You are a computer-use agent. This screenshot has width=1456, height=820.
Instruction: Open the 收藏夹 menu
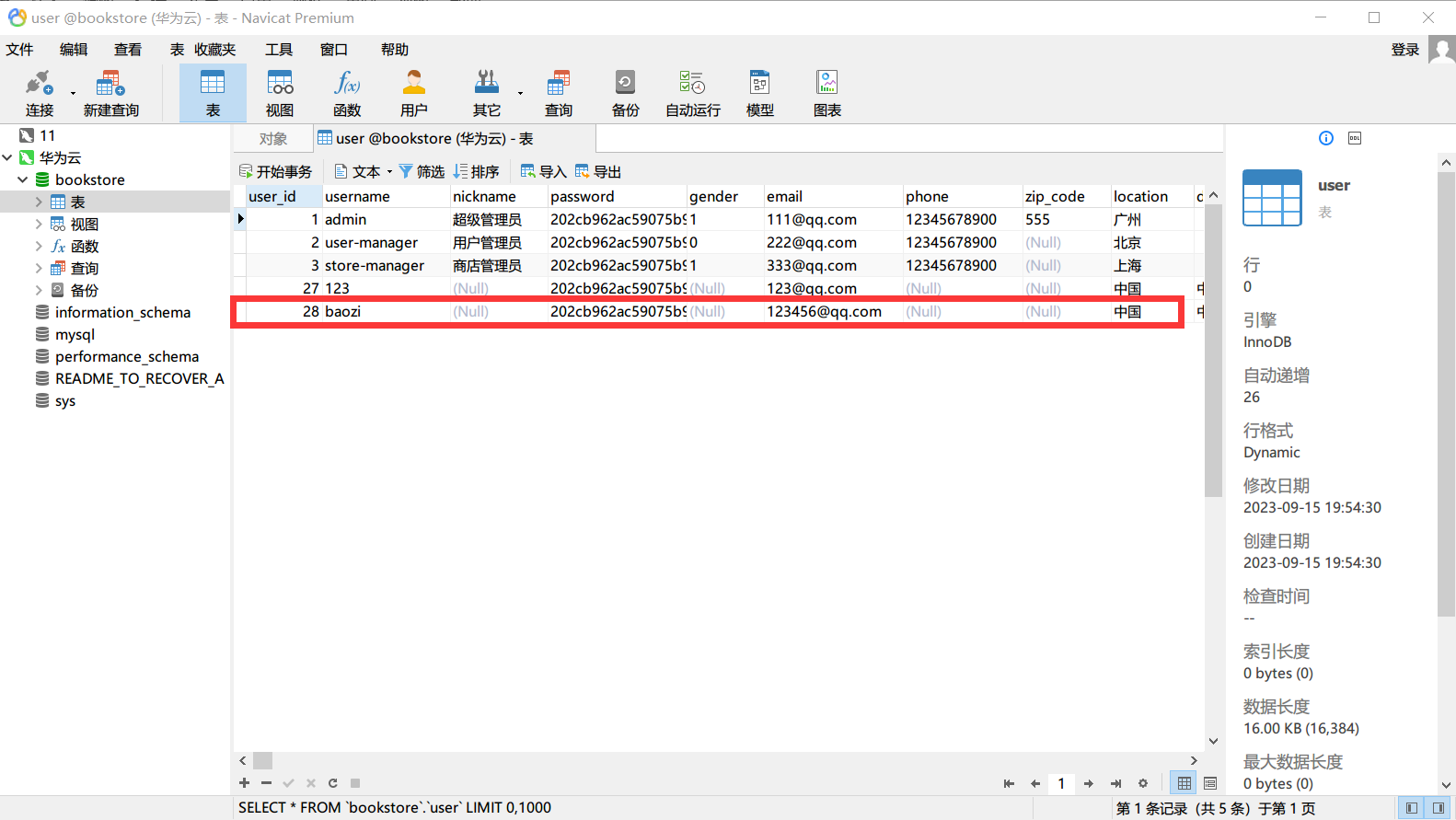click(x=215, y=50)
